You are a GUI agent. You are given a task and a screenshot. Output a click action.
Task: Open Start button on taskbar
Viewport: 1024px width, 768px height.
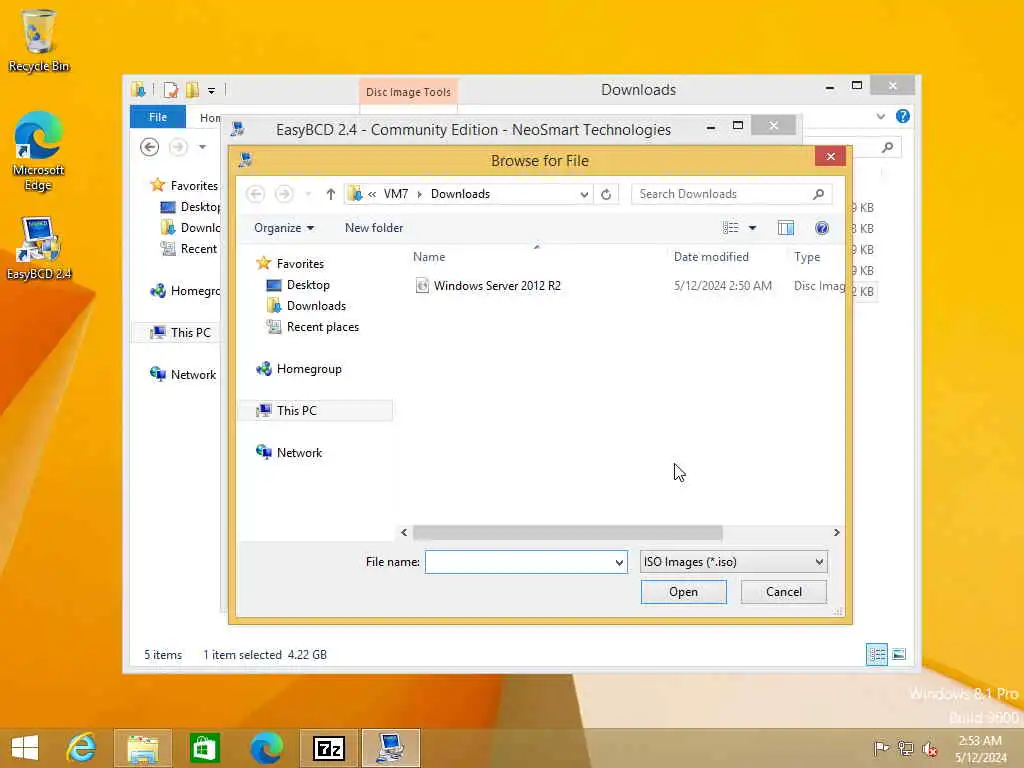[25, 748]
